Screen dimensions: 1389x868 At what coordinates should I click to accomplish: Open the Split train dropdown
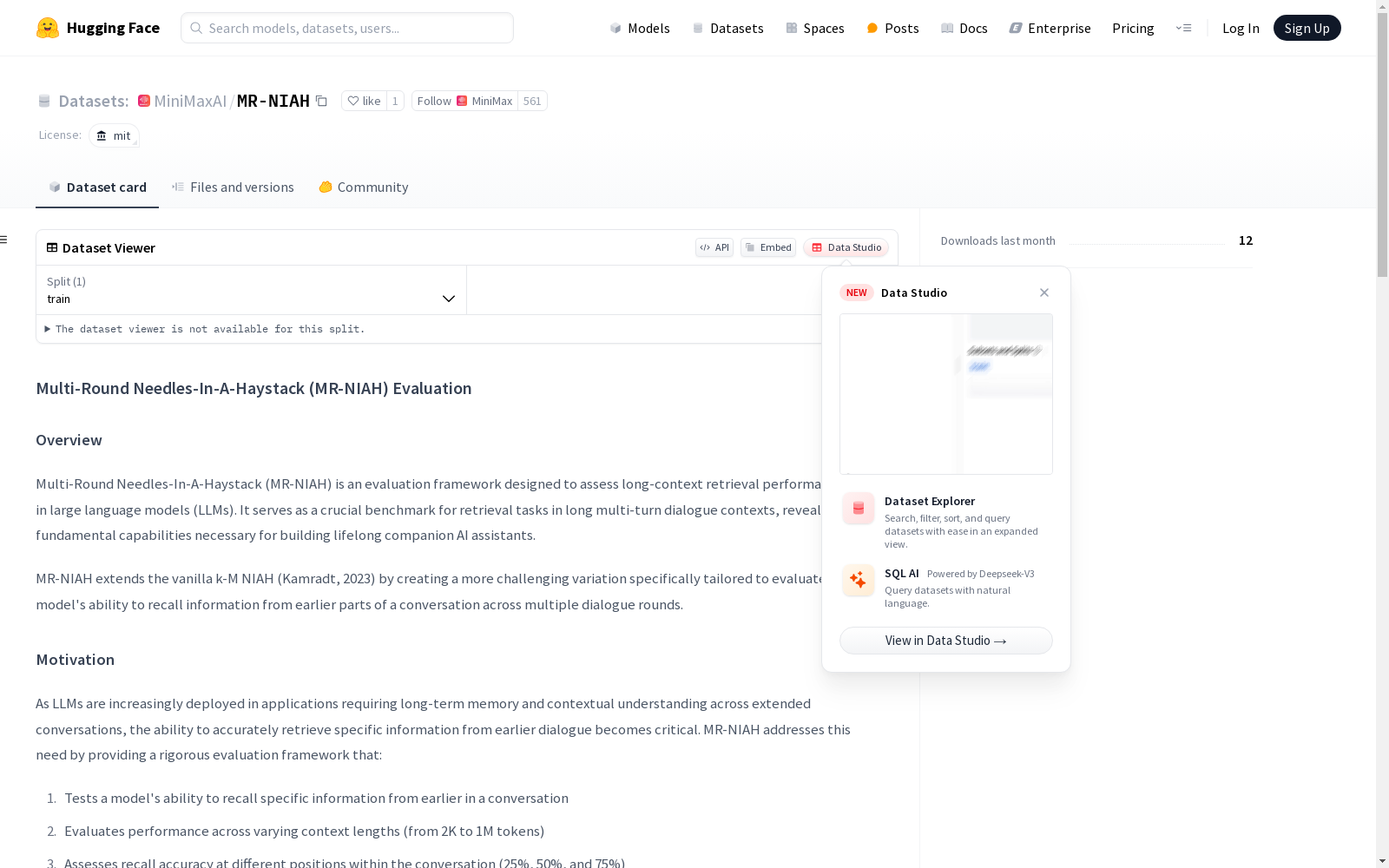pyautogui.click(x=251, y=290)
